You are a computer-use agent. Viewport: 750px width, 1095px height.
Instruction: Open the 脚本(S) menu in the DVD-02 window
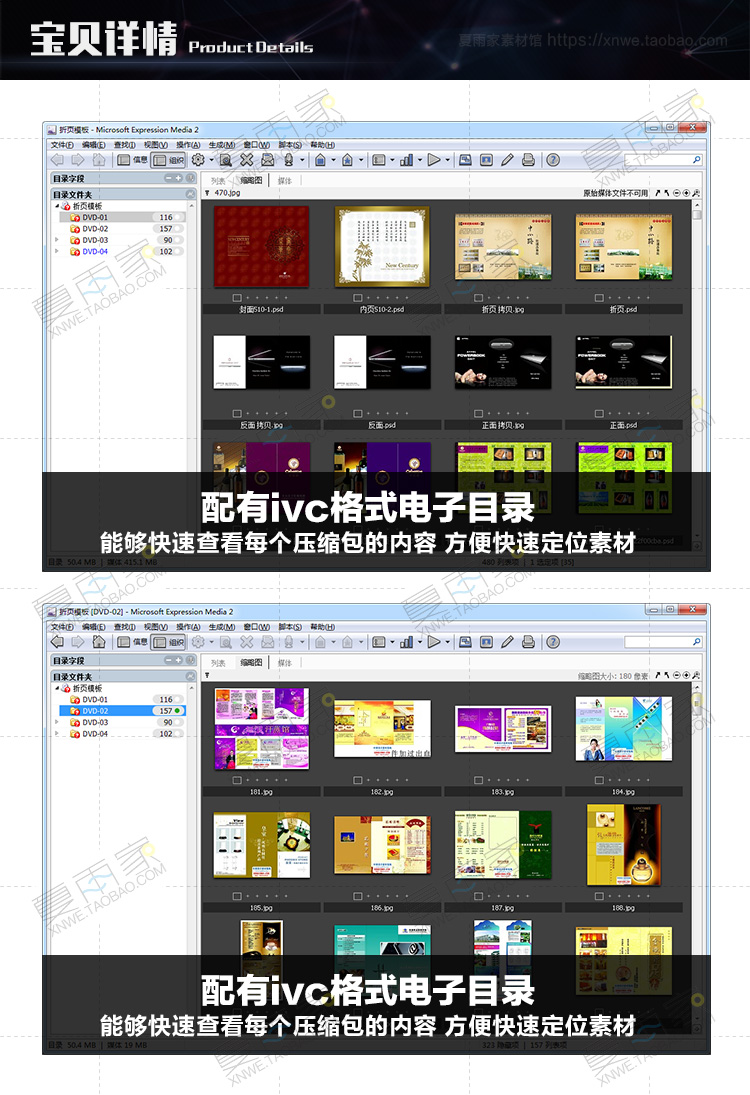pos(290,627)
